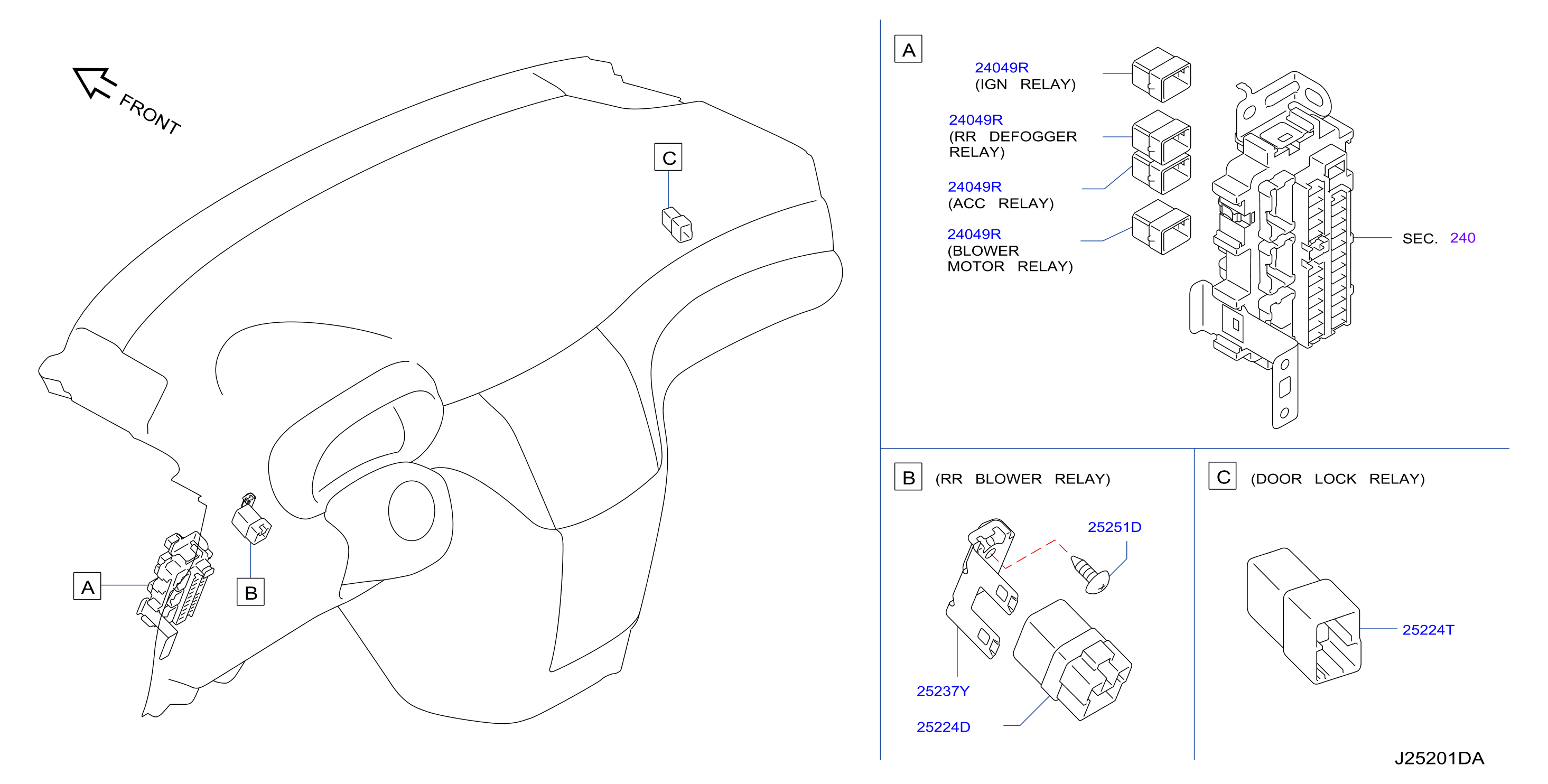Open part number 25251D link

(x=1114, y=527)
